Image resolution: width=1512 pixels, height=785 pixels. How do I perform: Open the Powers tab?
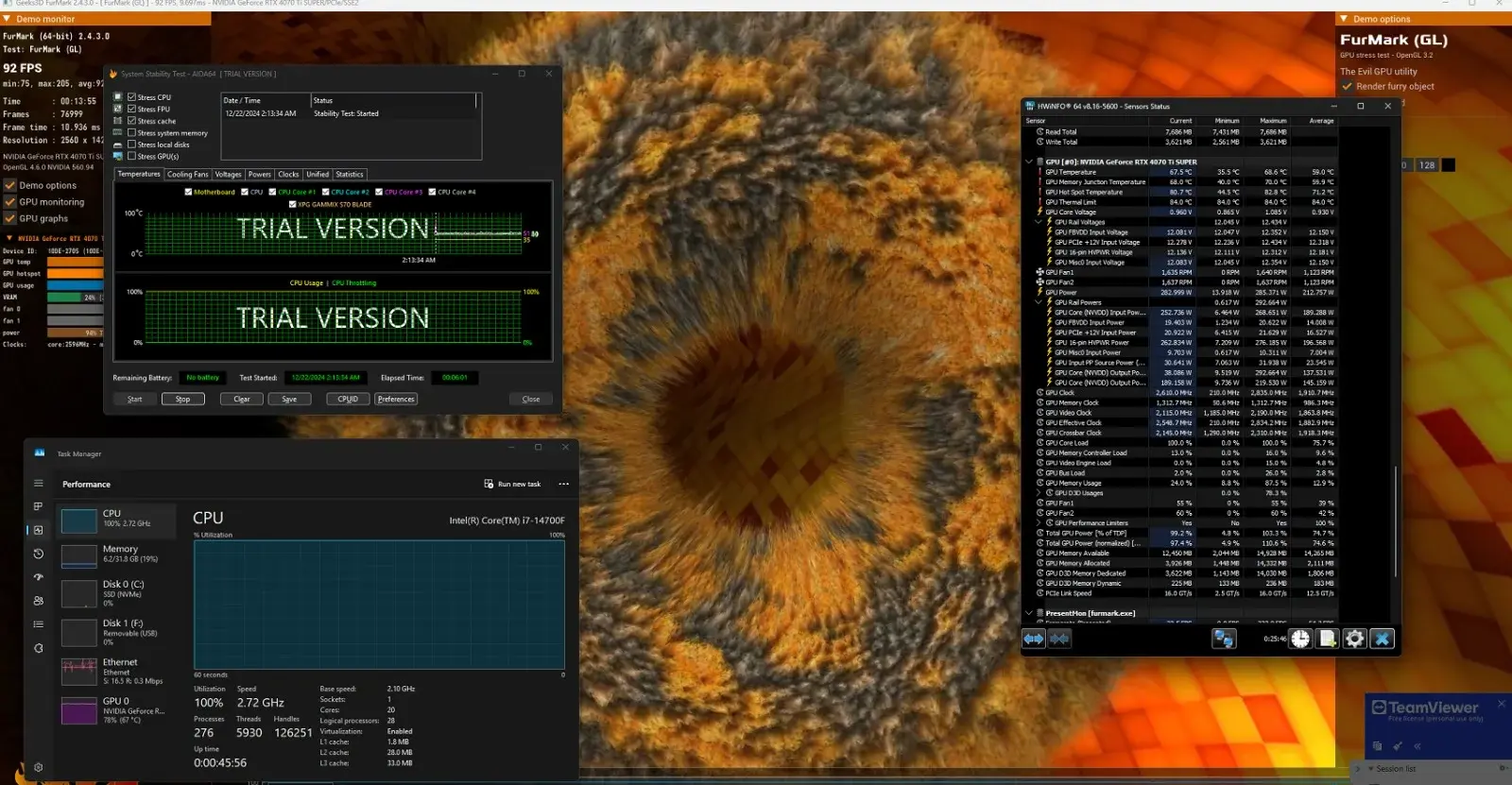pyautogui.click(x=260, y=175)
